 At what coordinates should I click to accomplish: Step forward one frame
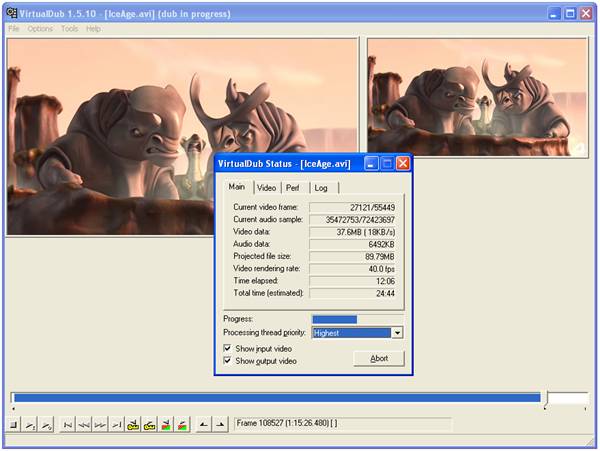click(100, 425)
